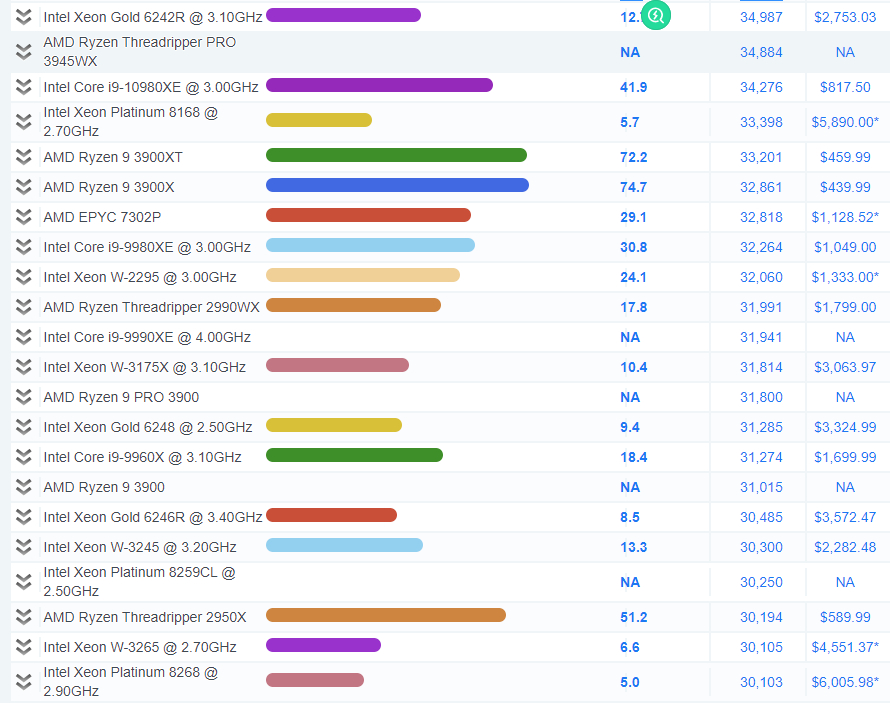Expand the Xeon Gold 6246R row

pos(23,517)
